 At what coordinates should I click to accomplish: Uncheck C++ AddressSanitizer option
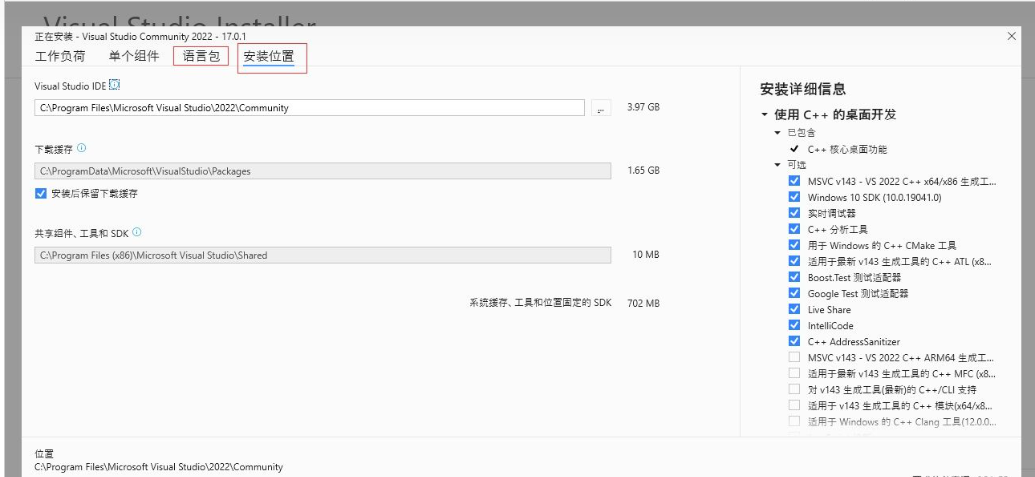pyautogui.click(x=794, y=341)
